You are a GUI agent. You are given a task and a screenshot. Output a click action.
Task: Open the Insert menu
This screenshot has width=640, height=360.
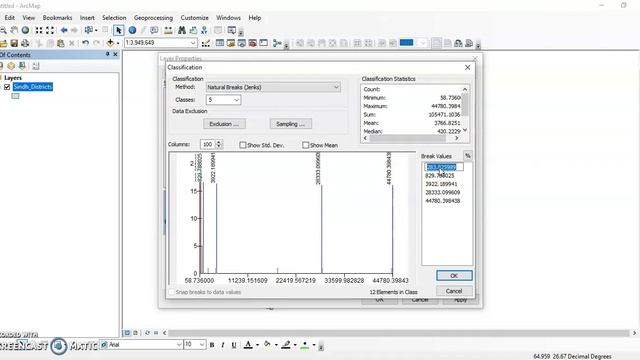[x=87, y=18]
